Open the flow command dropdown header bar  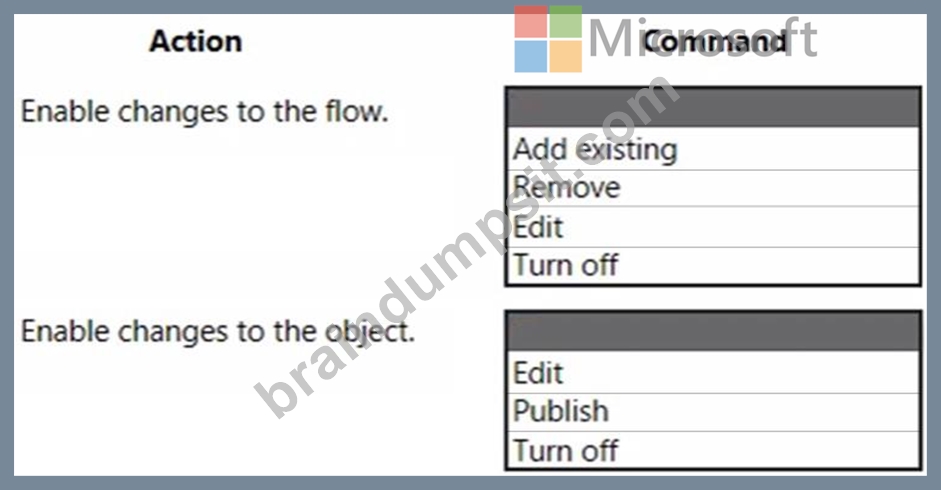pyautogui.click(x=713, y=107)
